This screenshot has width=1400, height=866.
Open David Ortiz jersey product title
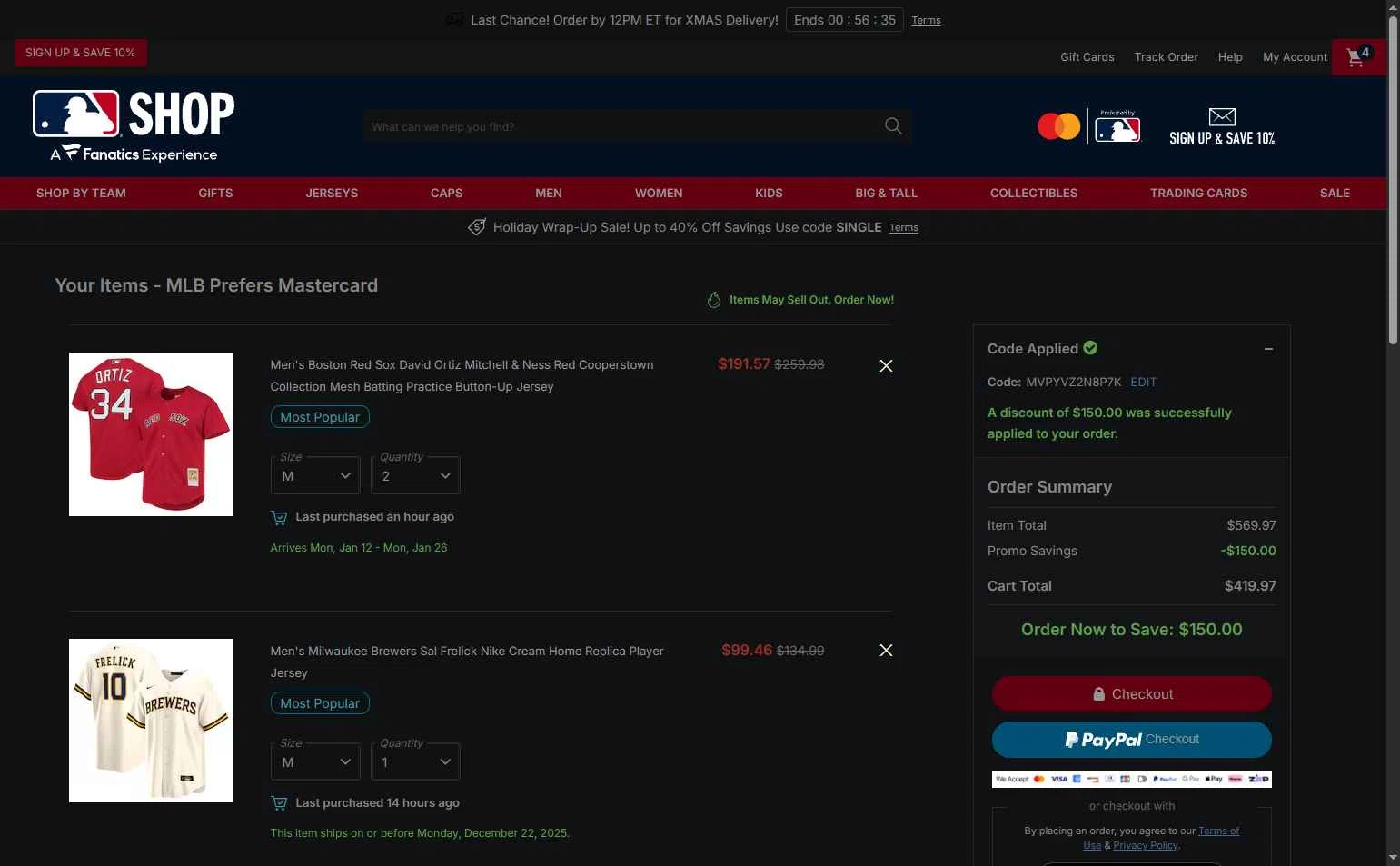tap(462, 375)
